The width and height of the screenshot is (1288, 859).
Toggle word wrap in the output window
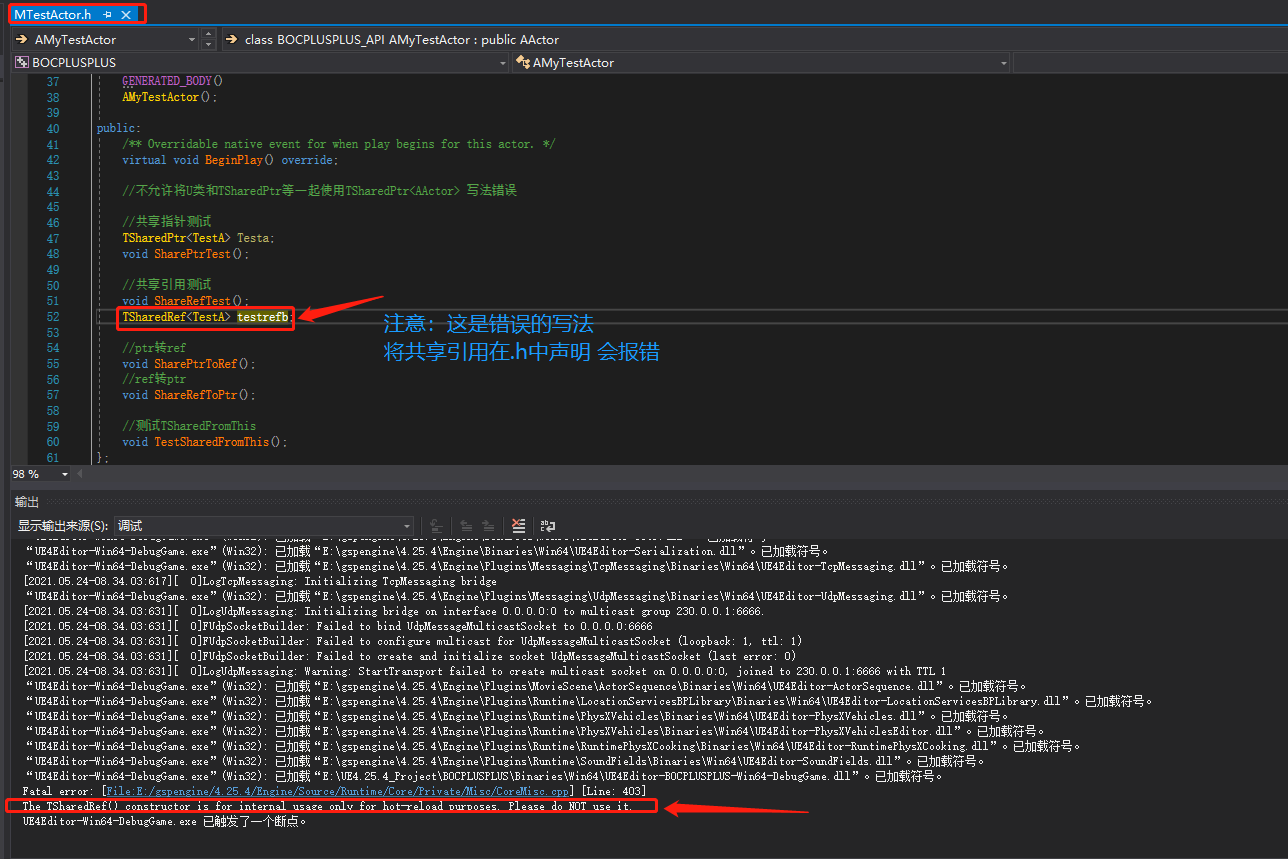point(547,525)
